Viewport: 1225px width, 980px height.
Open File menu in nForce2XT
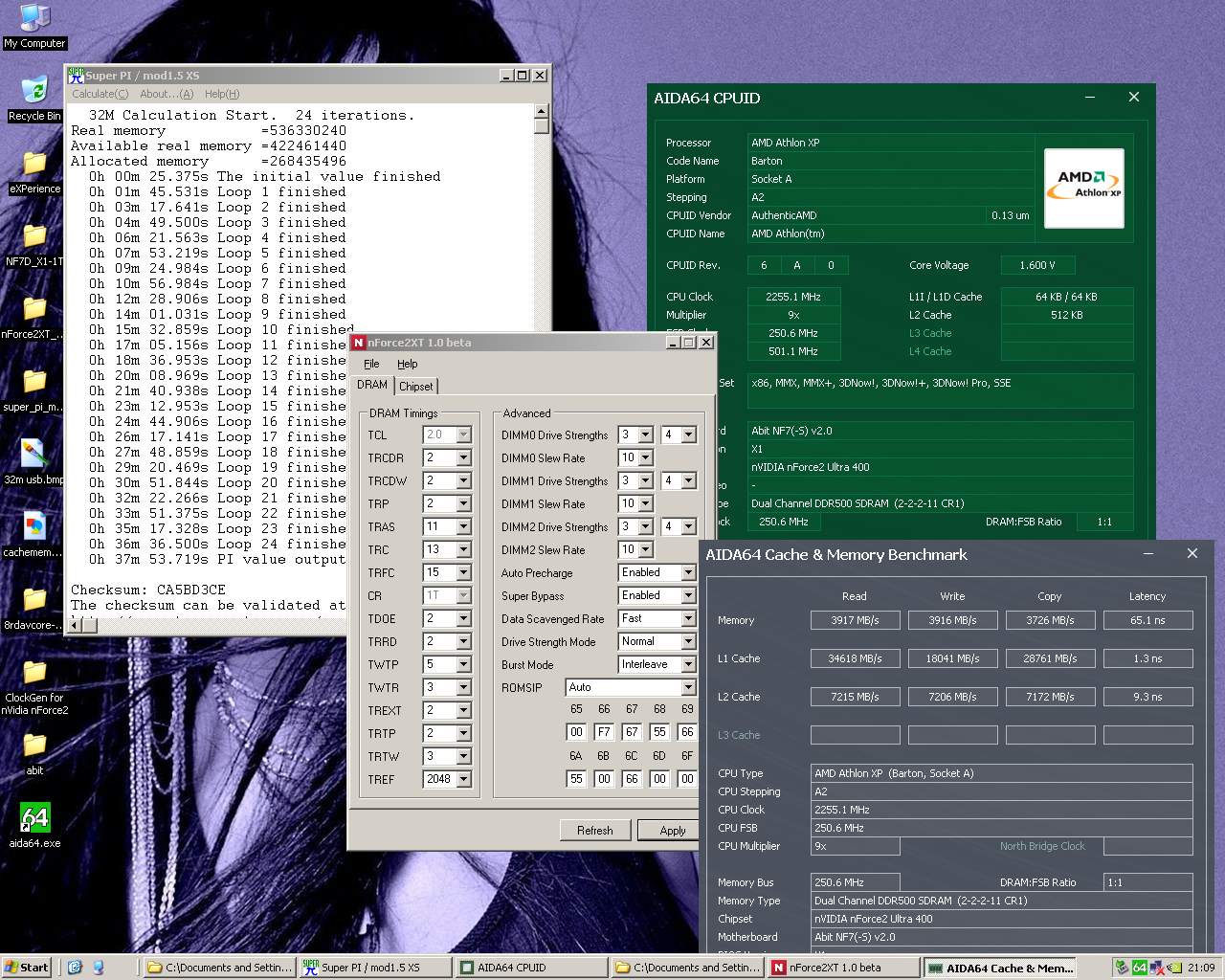371,364
